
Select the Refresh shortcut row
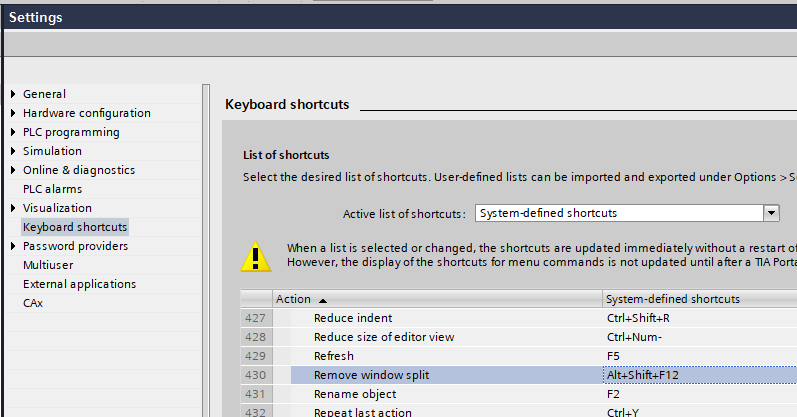click(x=334, y=356)
